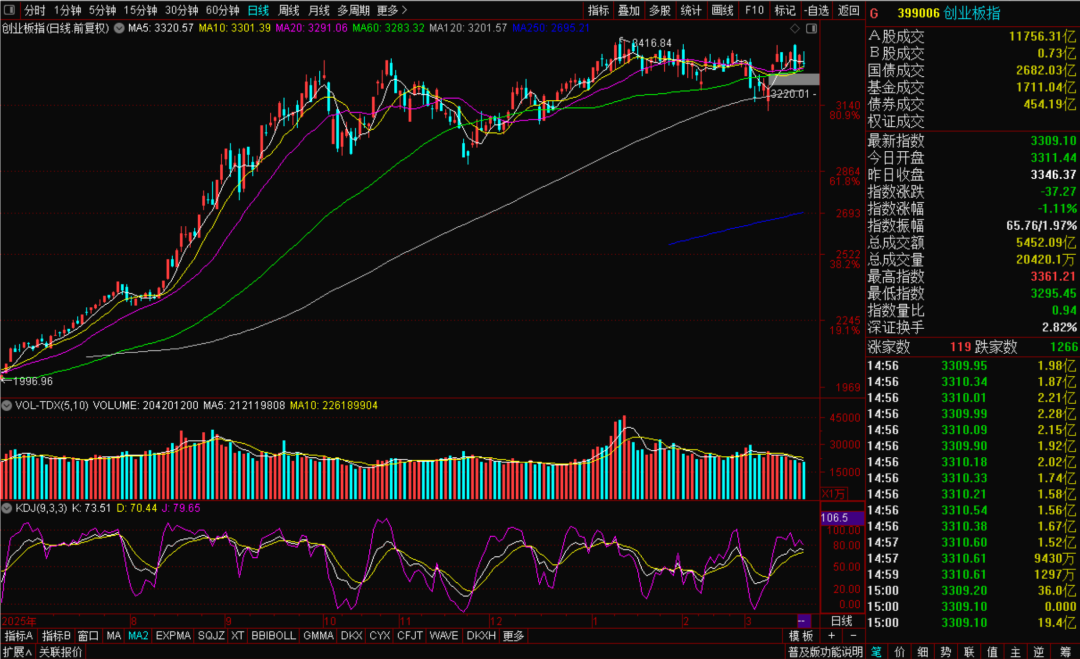Click the purple marker on the timeline
The height and width of the screenshot is (659, 1080).
point(802,621)
